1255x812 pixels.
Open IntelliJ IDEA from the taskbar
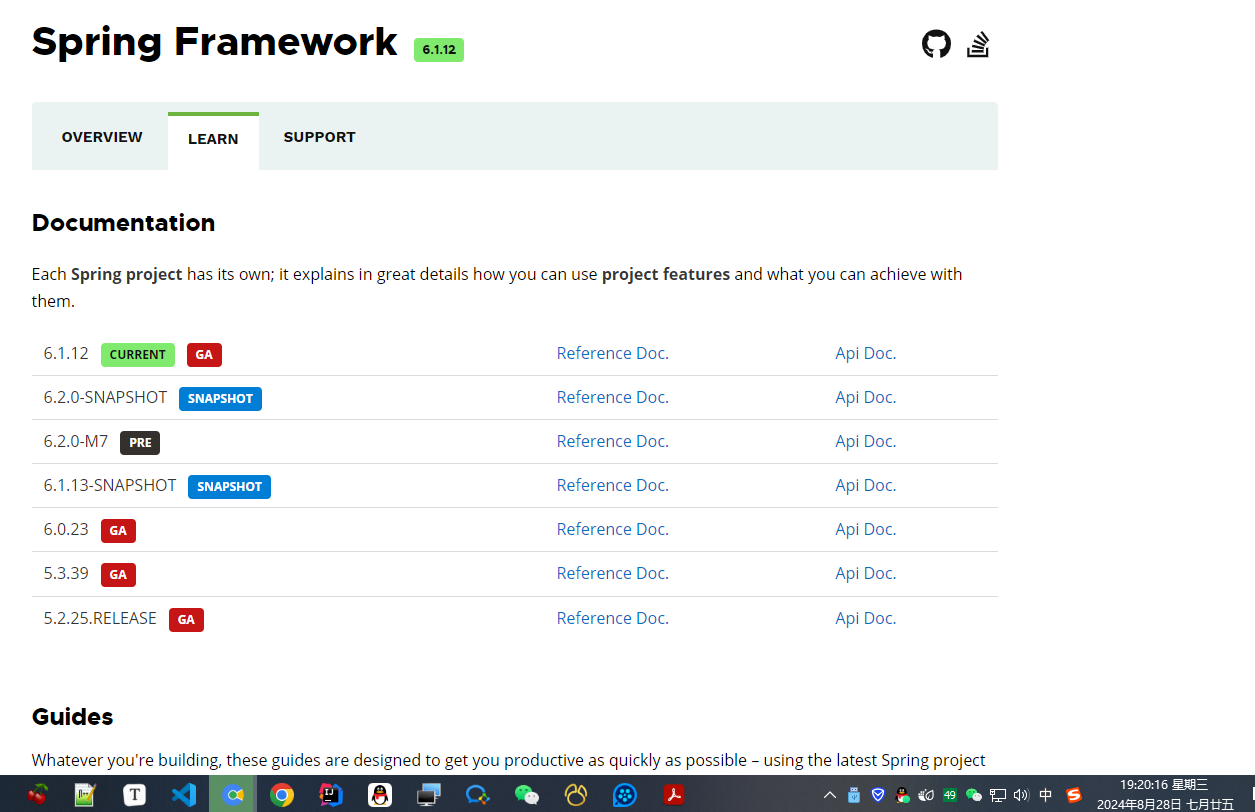(x=331, y=795)
